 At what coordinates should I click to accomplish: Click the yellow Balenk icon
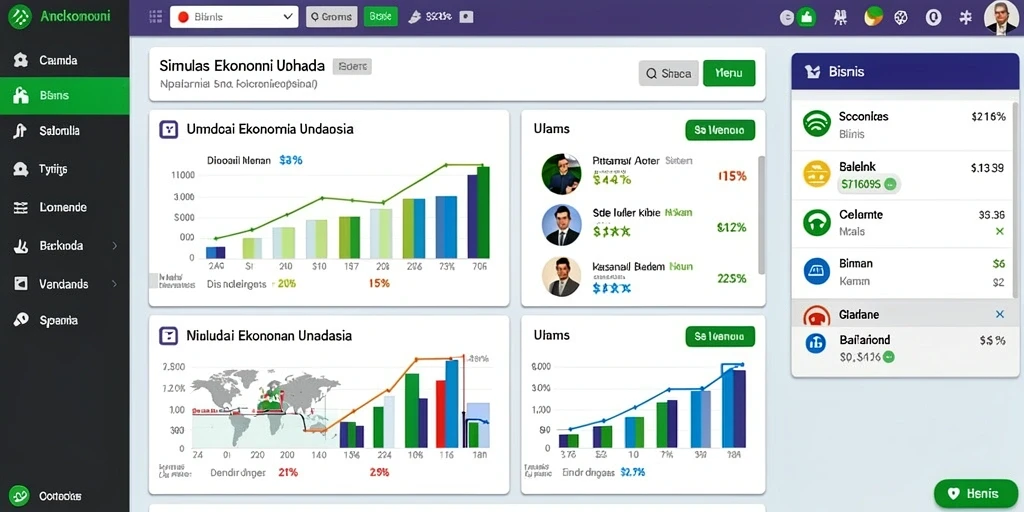click(816, 174)
